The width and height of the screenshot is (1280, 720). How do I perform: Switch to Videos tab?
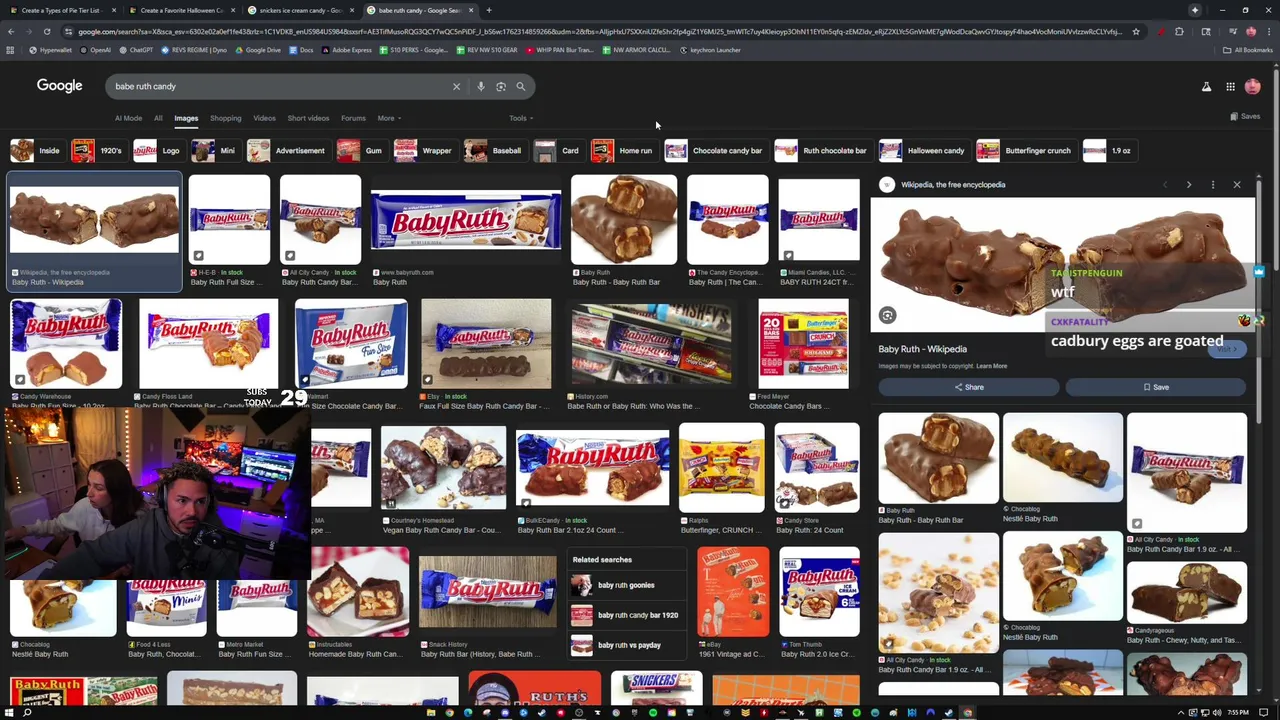(x=264, y=118)
